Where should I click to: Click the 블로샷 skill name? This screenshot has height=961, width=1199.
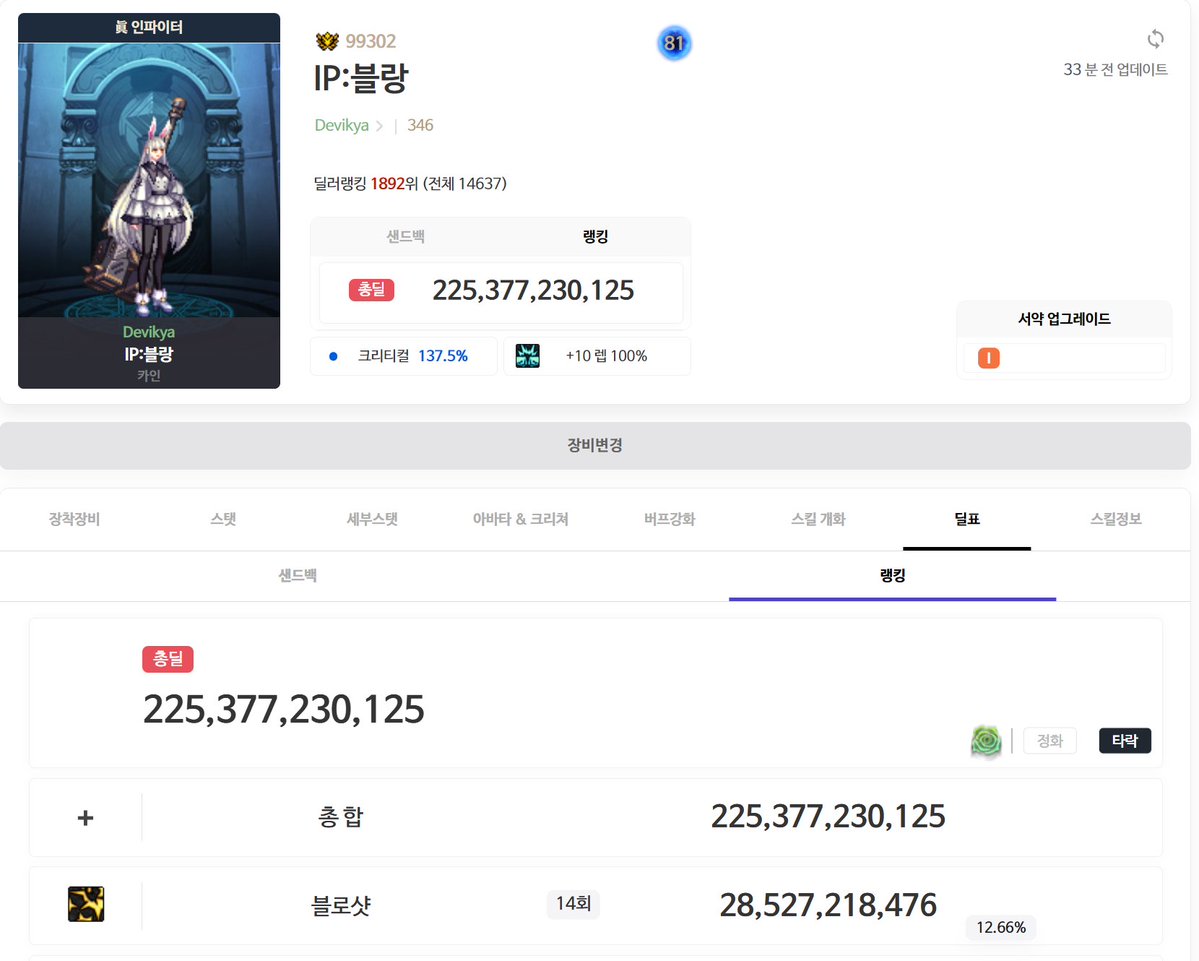(x=341, y=905)
